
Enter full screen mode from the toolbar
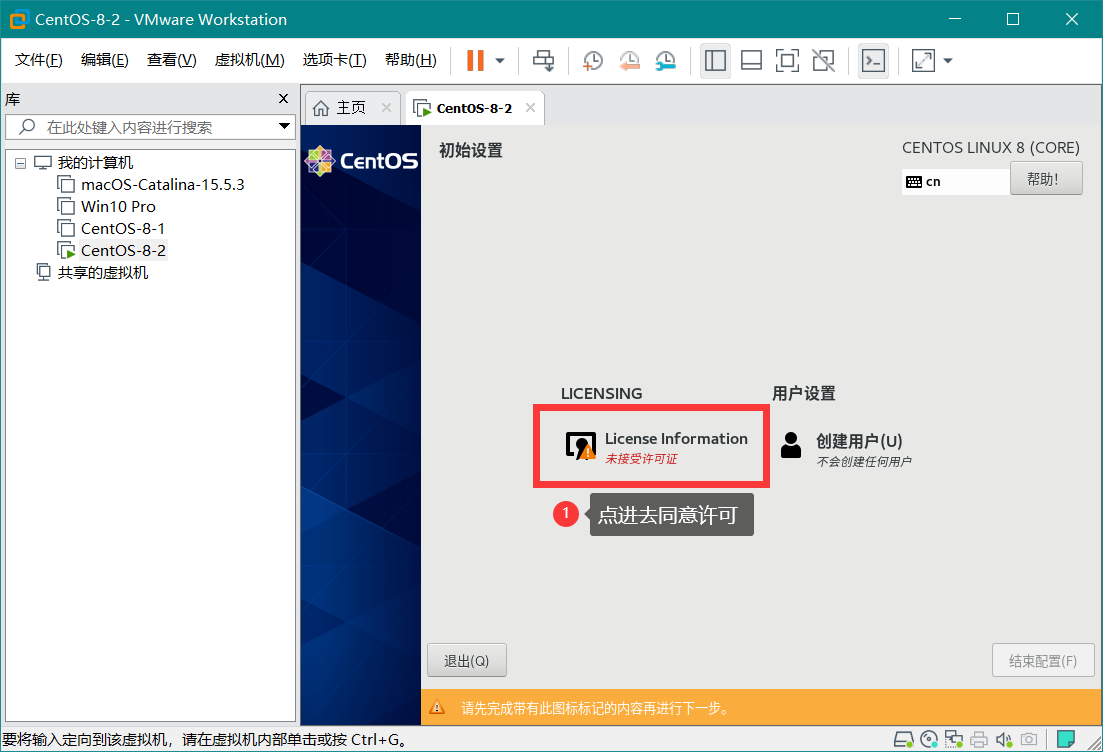point(787,61)
